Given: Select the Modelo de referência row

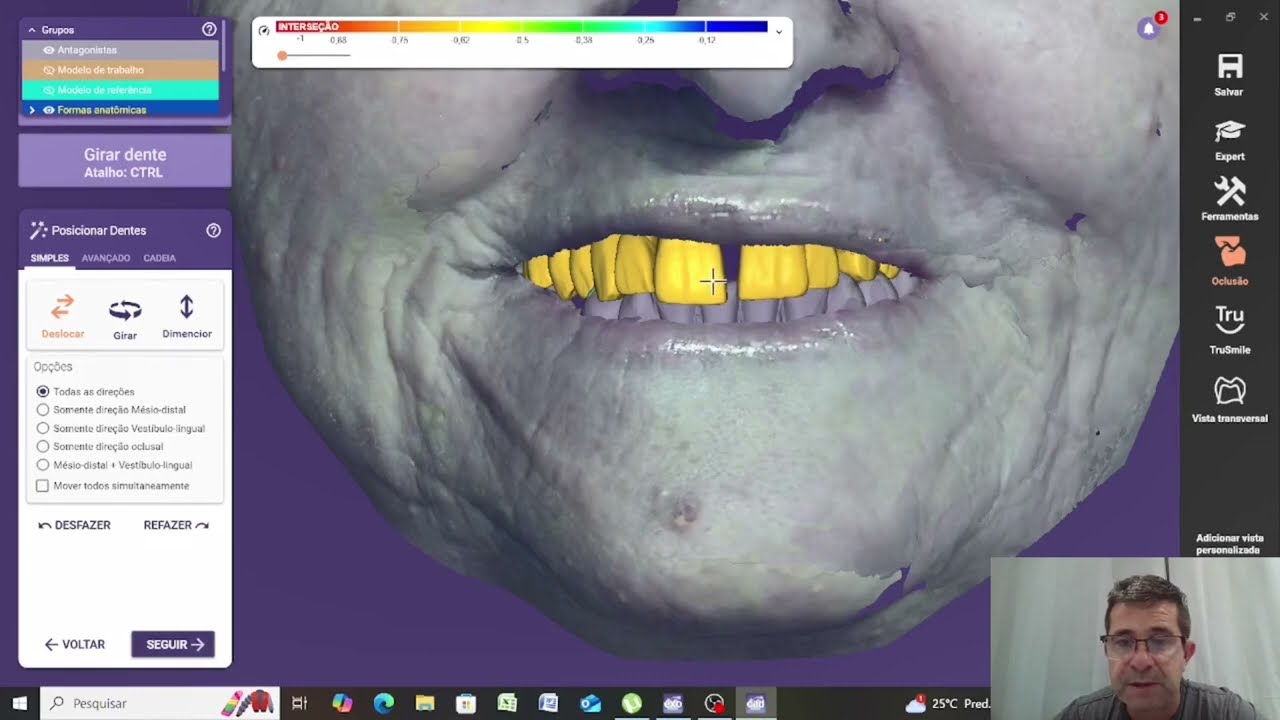Looking at the screenshot, I should (120, 90).
